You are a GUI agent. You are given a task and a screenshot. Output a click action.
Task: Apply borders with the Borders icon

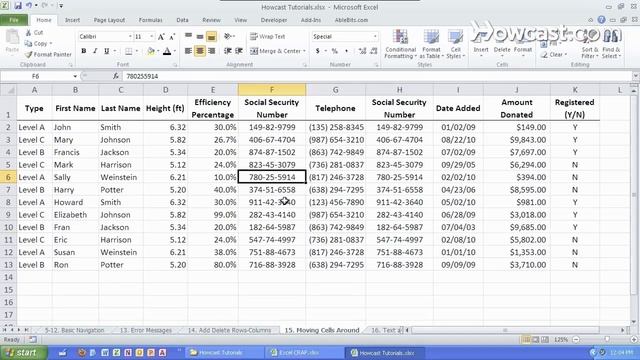(129, 51)
